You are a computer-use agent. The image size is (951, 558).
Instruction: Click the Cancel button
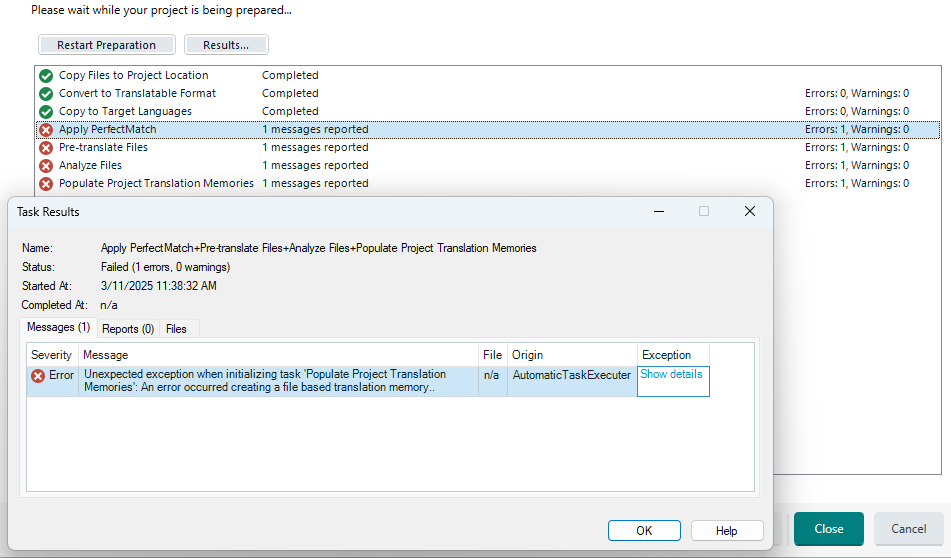pyautogui.click(x=909, y=529)
